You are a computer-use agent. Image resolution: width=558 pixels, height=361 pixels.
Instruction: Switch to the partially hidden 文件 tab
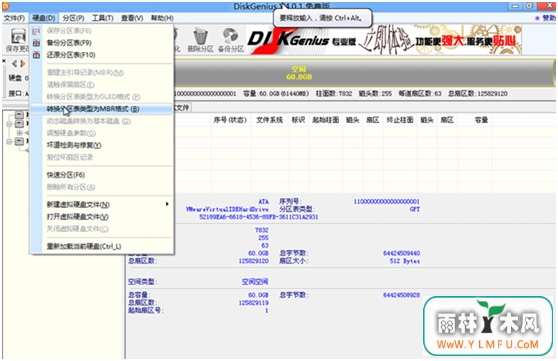(x=182, y=108)
